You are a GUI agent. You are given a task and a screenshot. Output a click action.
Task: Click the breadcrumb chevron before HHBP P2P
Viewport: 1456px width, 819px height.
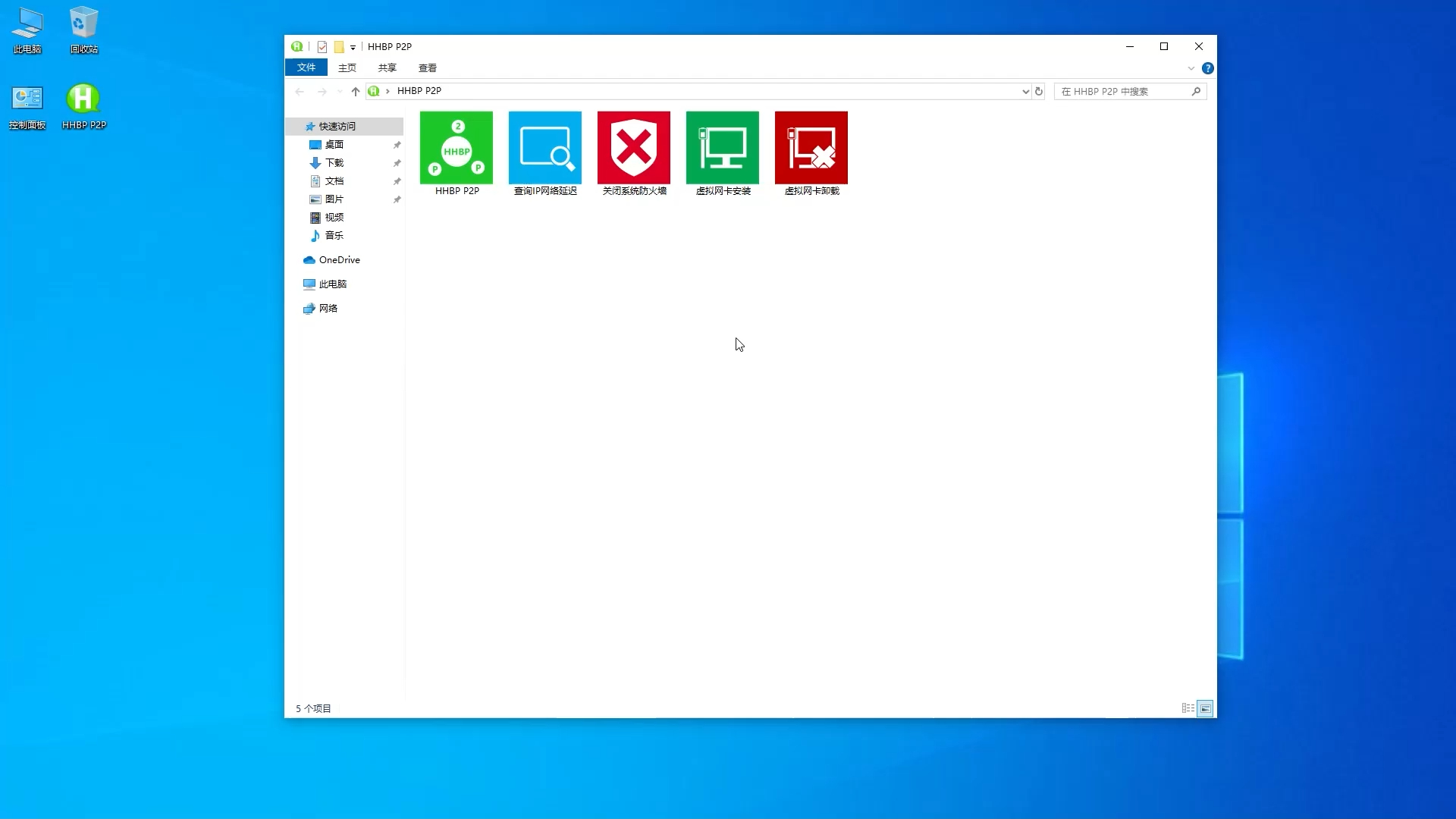388,91
